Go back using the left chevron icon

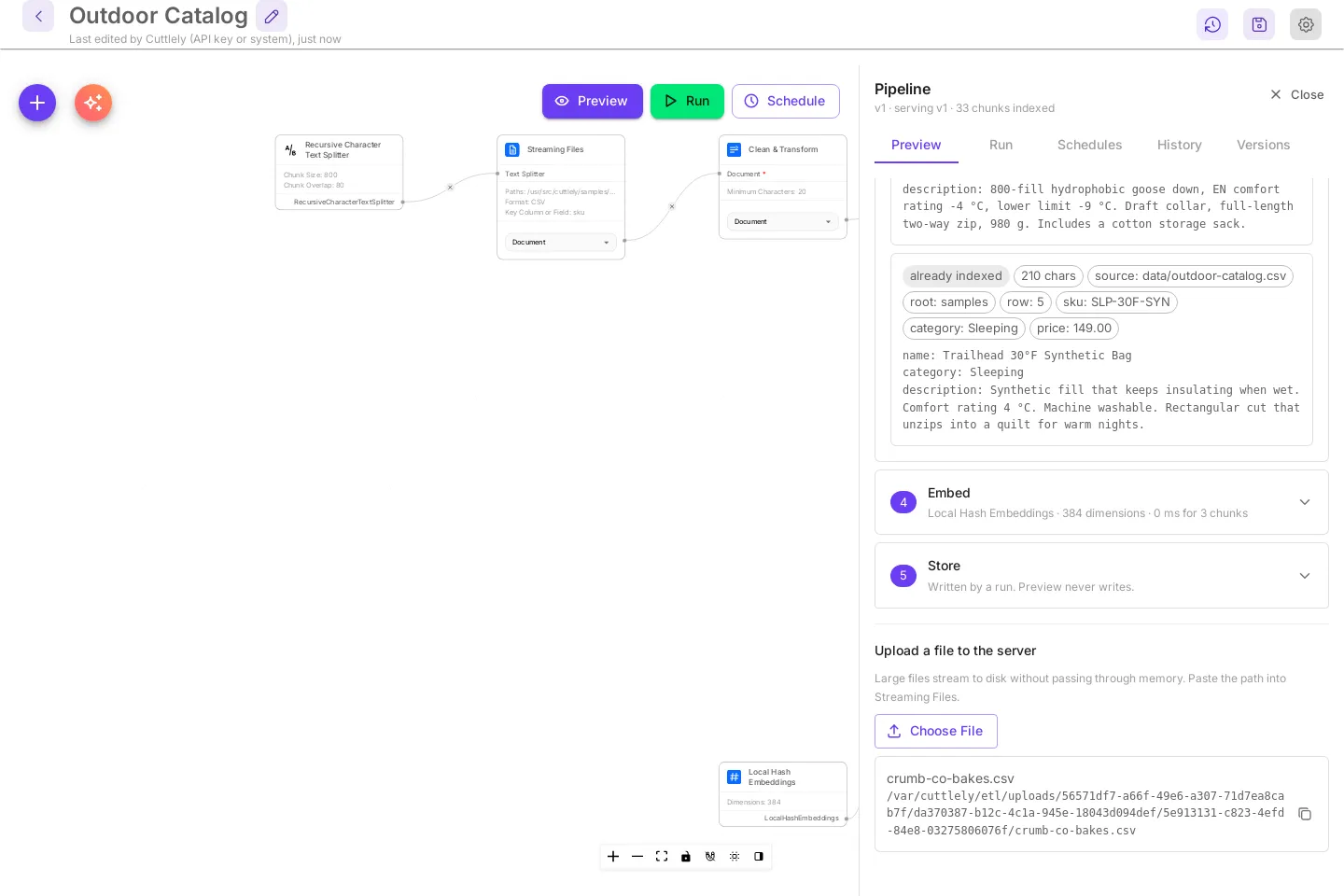[38, 16]
